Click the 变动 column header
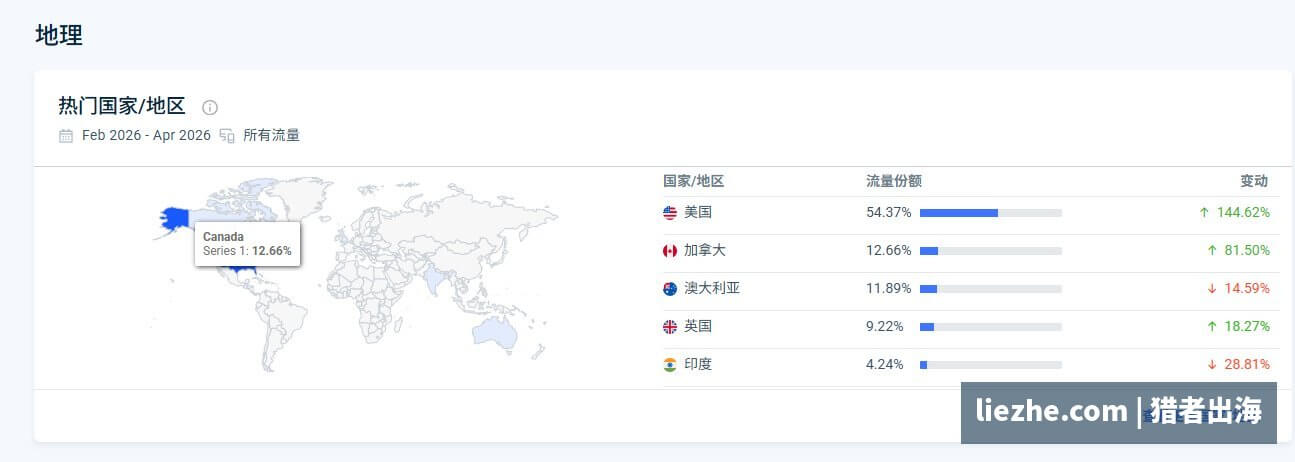 click(1254, 182)
